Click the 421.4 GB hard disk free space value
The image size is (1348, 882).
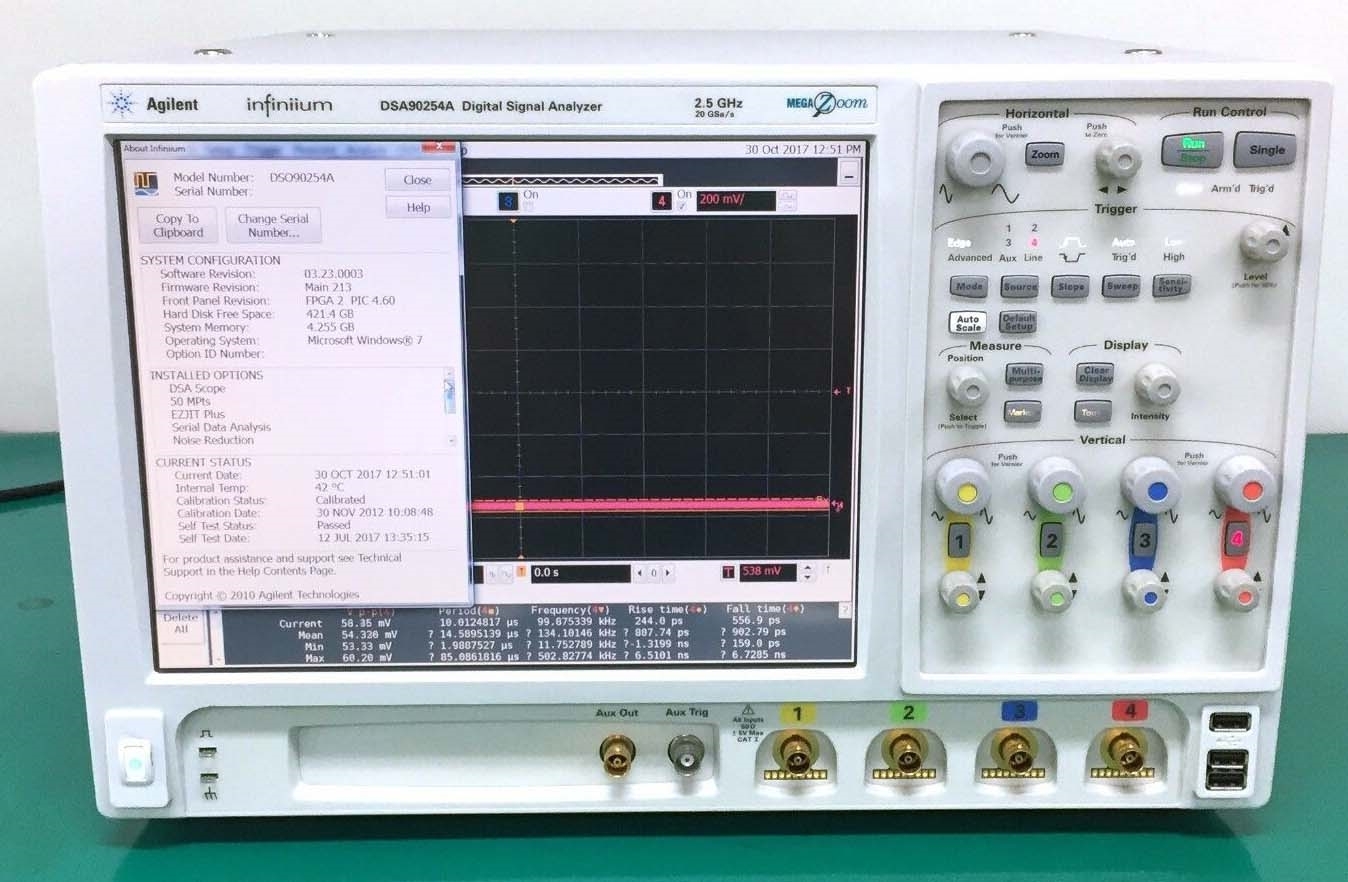pos(330,314)
